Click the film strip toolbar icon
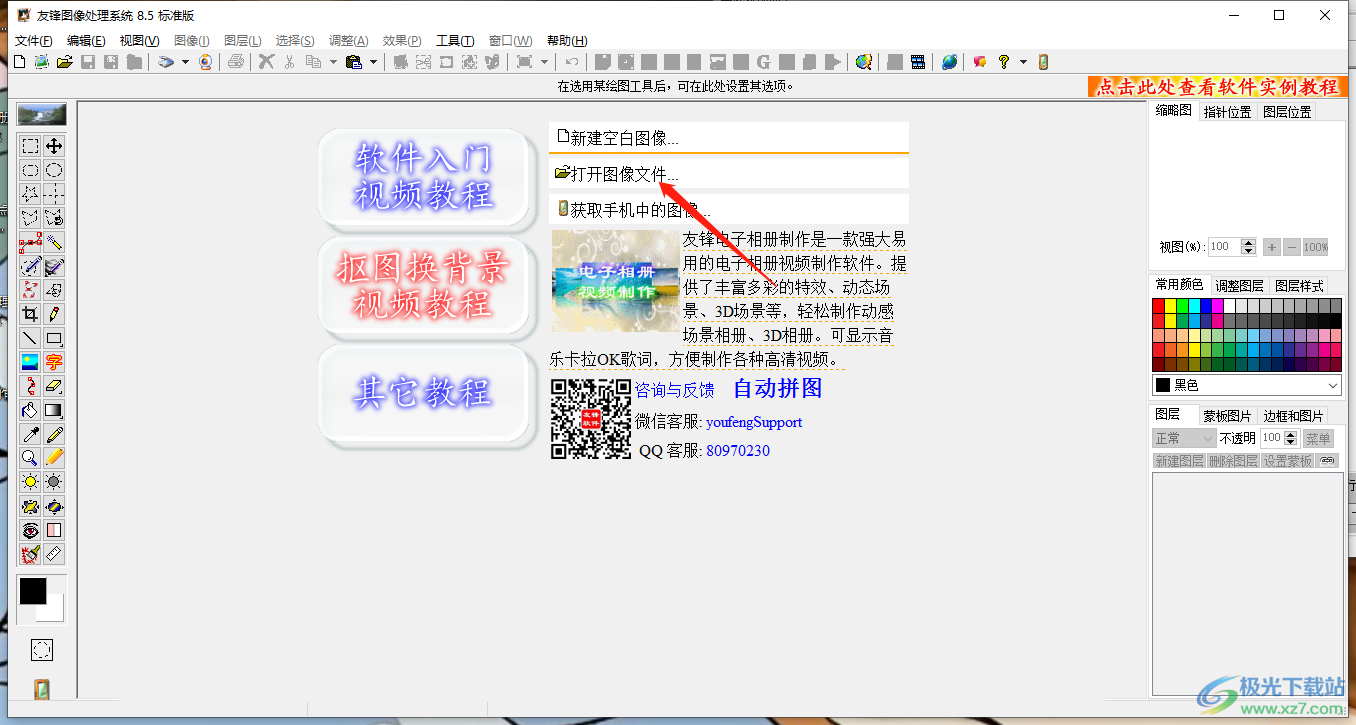1356x725 pixels. pyautogui.click(x=917, y=62)
